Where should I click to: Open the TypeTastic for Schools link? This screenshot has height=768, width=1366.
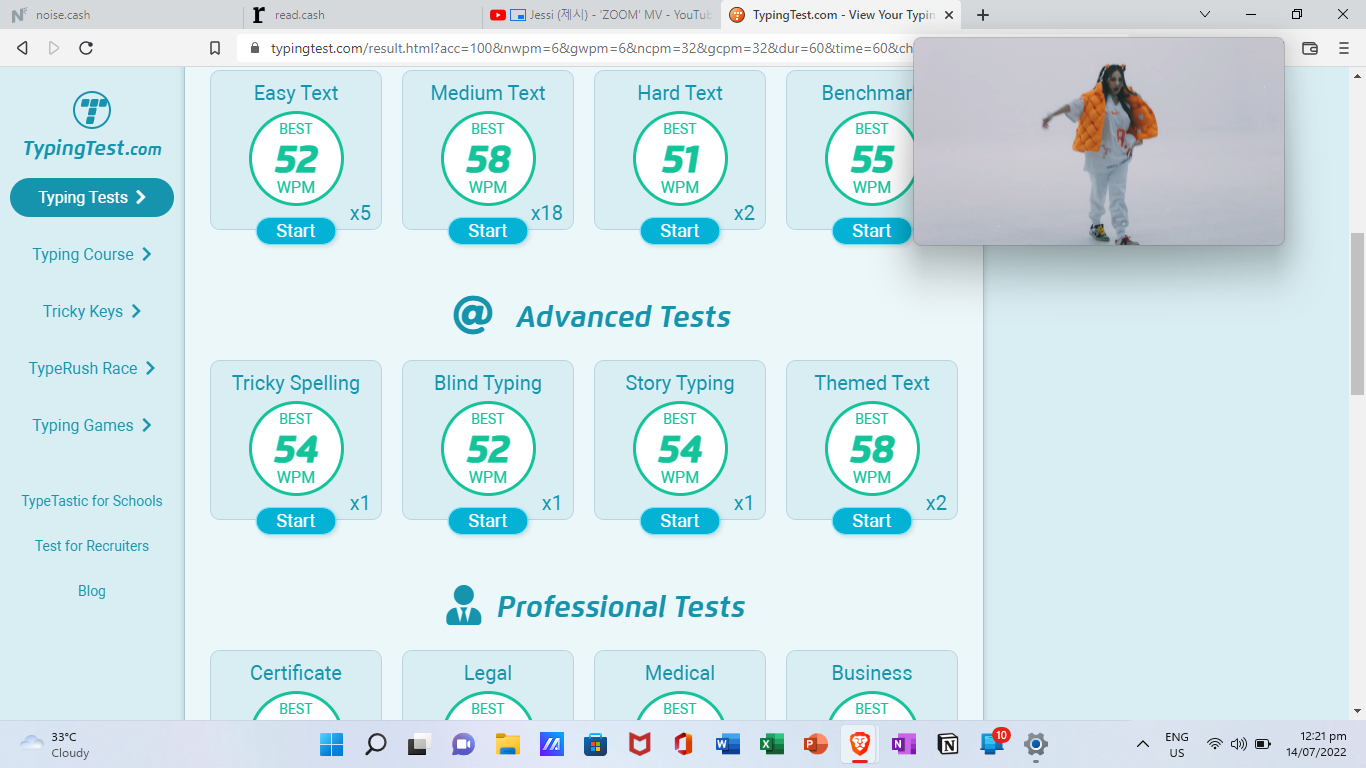pos(92,501)
